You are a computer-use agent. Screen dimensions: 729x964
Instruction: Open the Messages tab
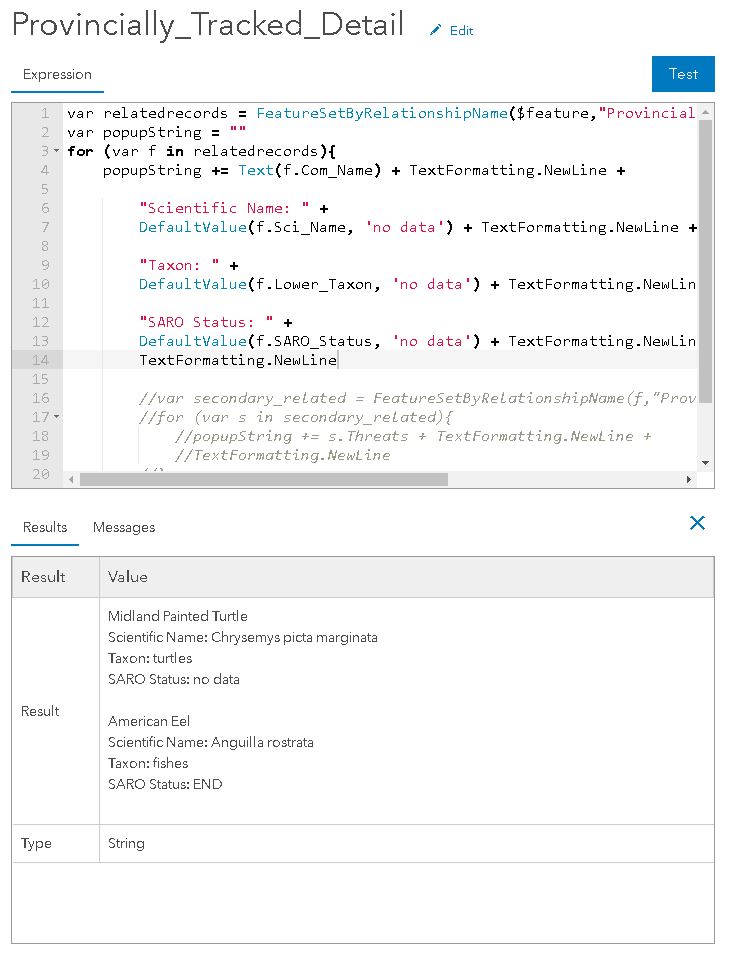[x=124, y=527]
